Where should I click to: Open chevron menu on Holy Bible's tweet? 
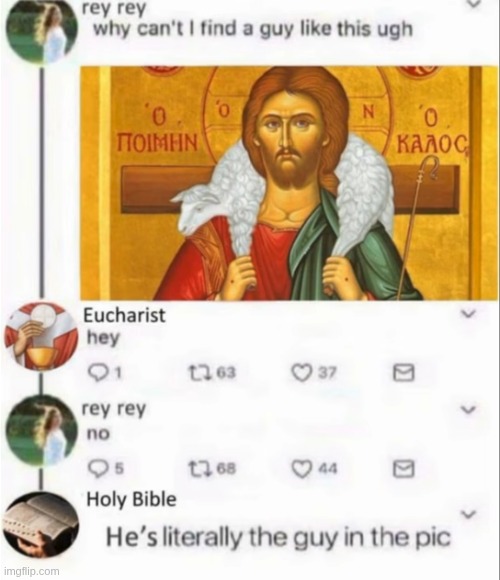pos(468,515)
